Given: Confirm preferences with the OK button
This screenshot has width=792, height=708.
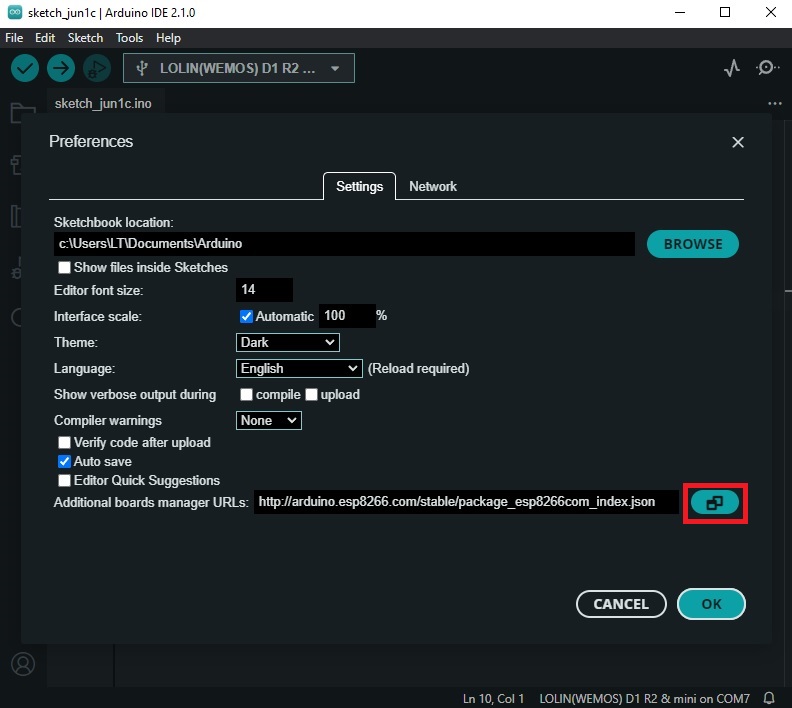Looking at the screenshot, I should pos(711,604).
